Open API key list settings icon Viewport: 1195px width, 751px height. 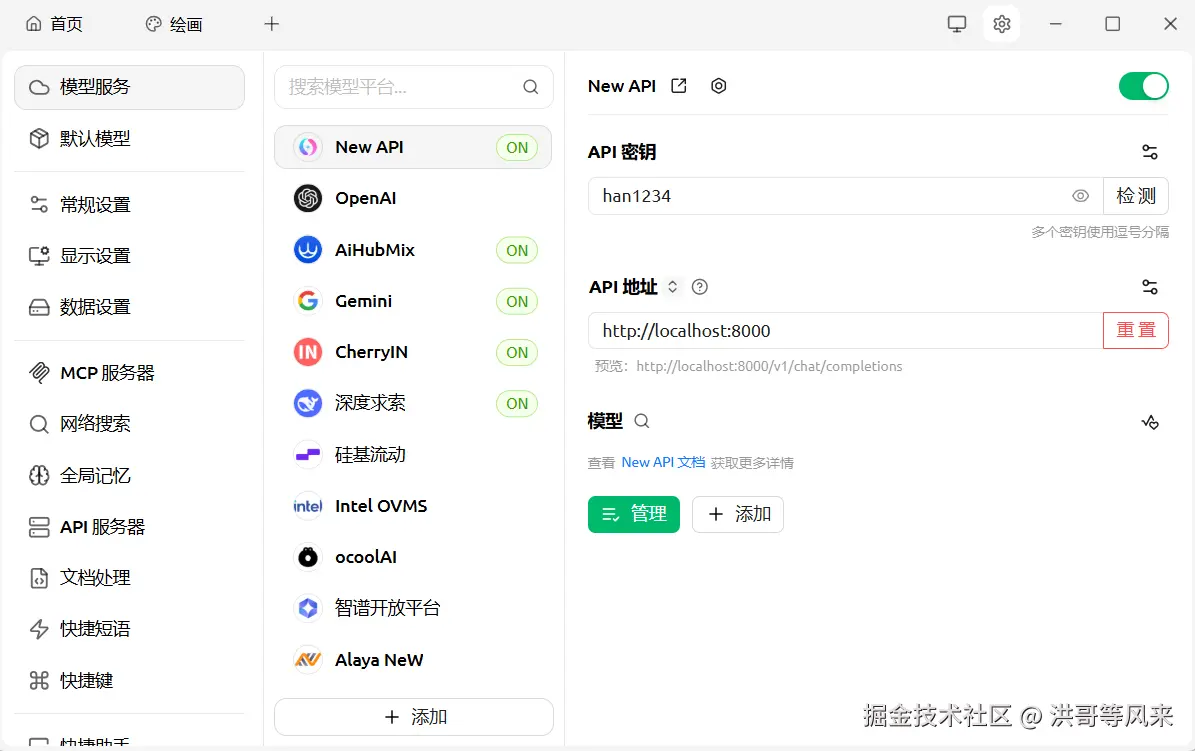tap(1150, 152)
